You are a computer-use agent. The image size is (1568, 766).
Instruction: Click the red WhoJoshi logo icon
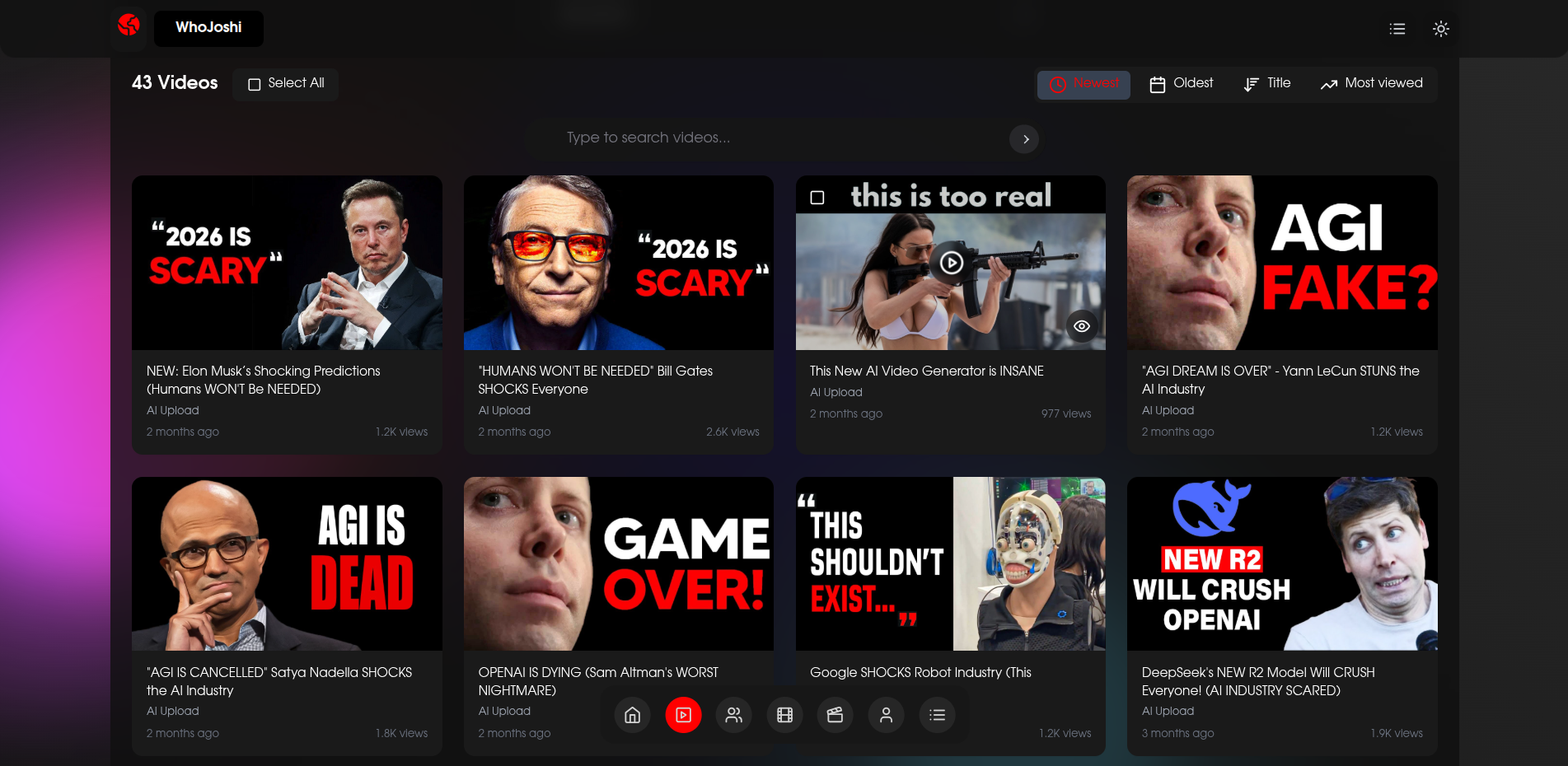[129, 26]
